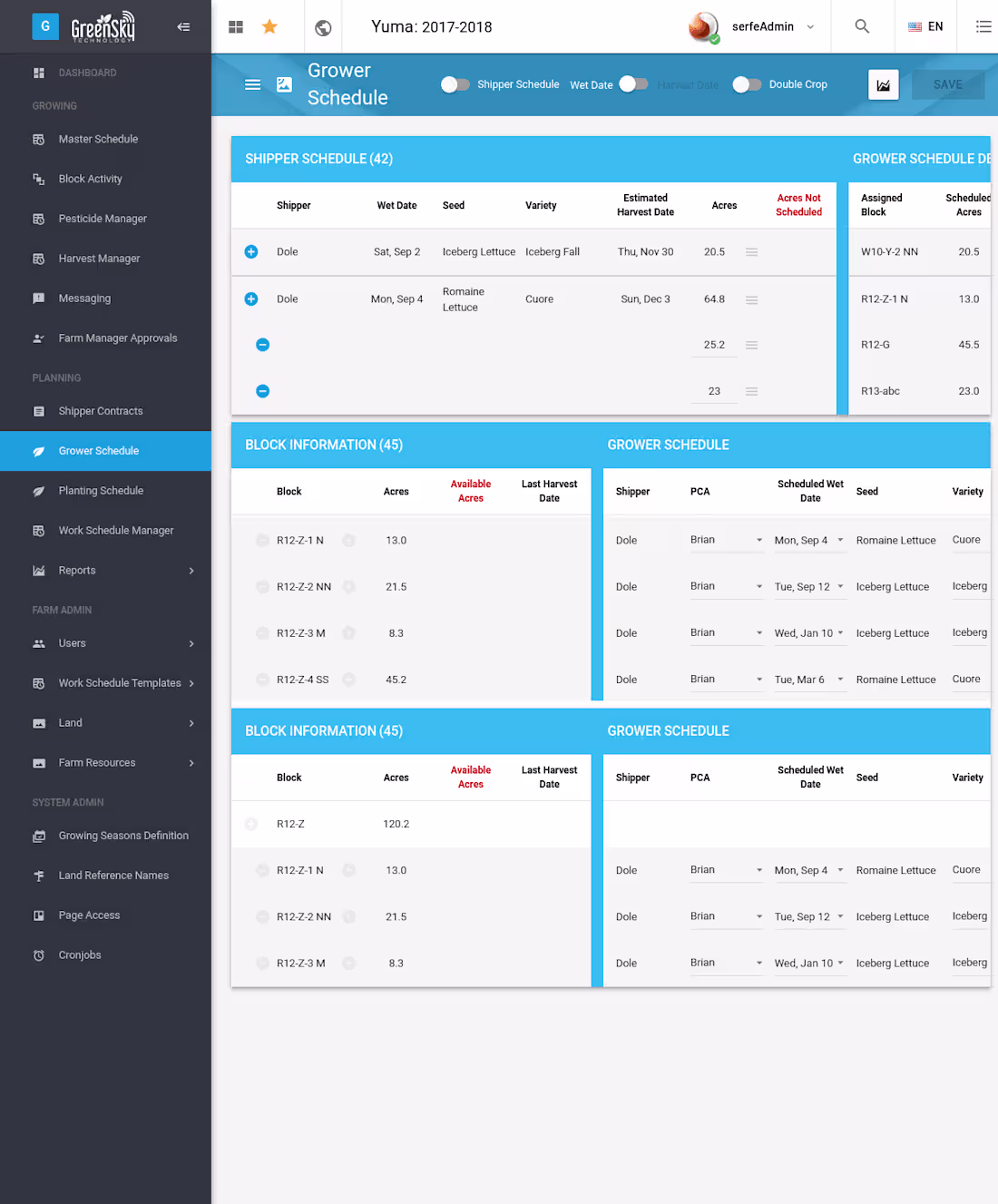Click the hamburger menu beside Grower Schedule title

253,84
